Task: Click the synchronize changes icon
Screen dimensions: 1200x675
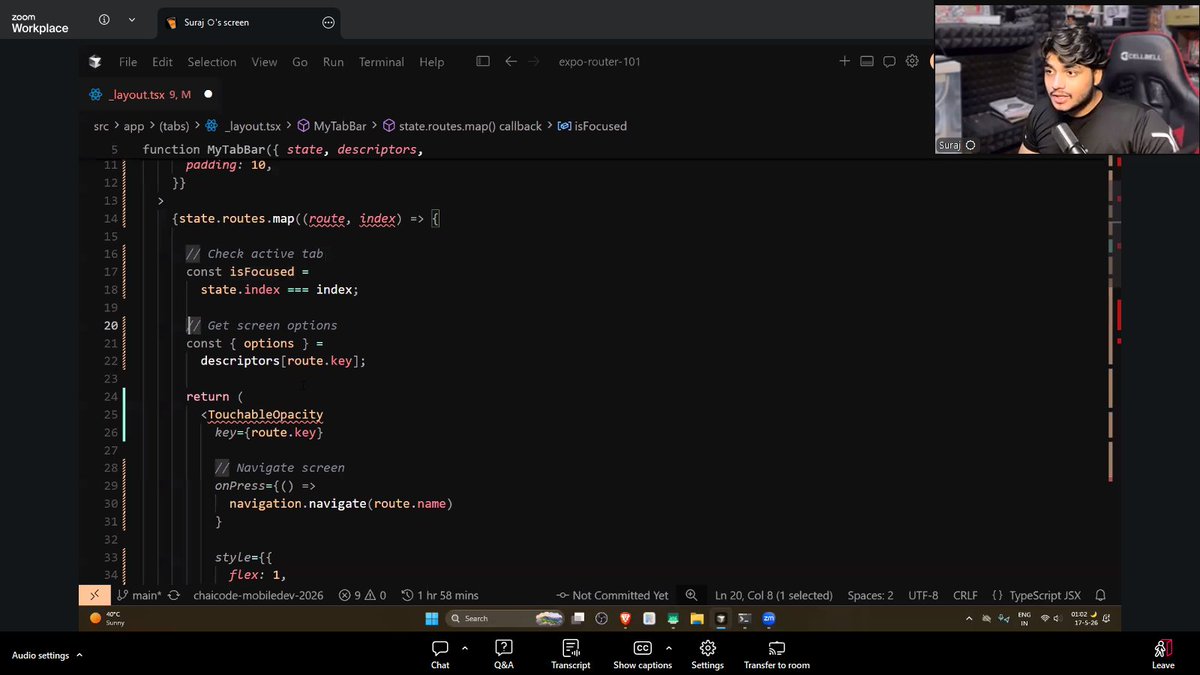Action: click(174, 595)
